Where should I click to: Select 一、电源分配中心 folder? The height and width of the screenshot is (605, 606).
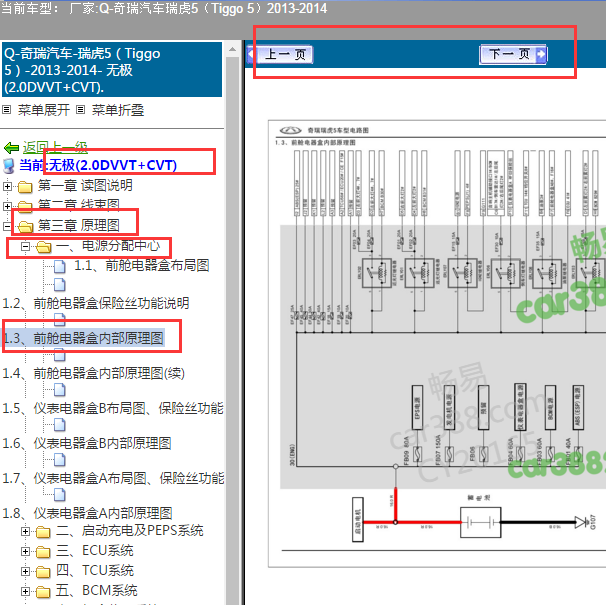(108, 245)
